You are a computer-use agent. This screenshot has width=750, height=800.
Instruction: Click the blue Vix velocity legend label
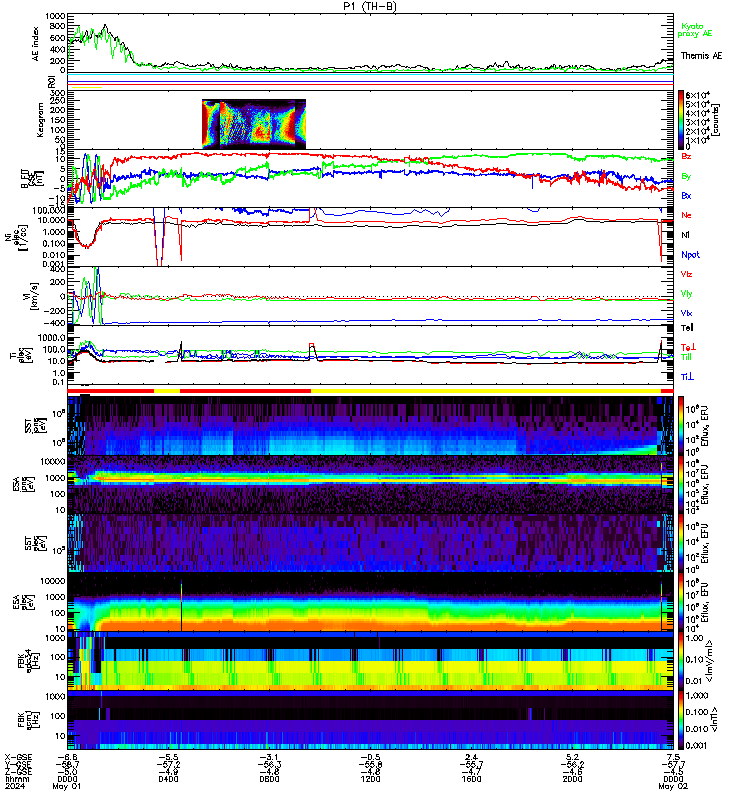point(686,313)
